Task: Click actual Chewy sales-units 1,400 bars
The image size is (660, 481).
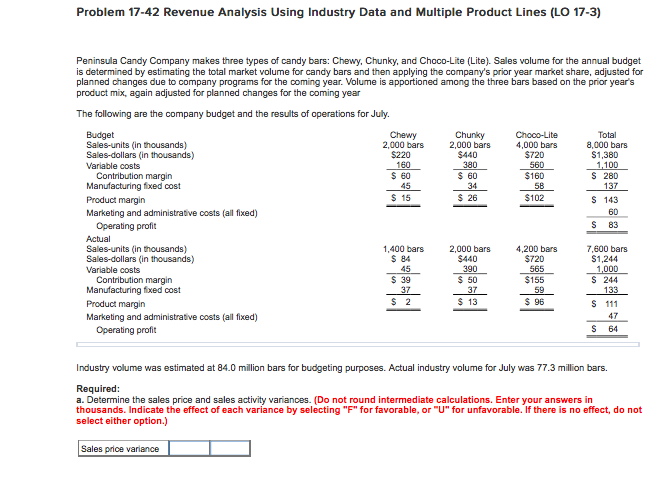Action: coord(403,249)
